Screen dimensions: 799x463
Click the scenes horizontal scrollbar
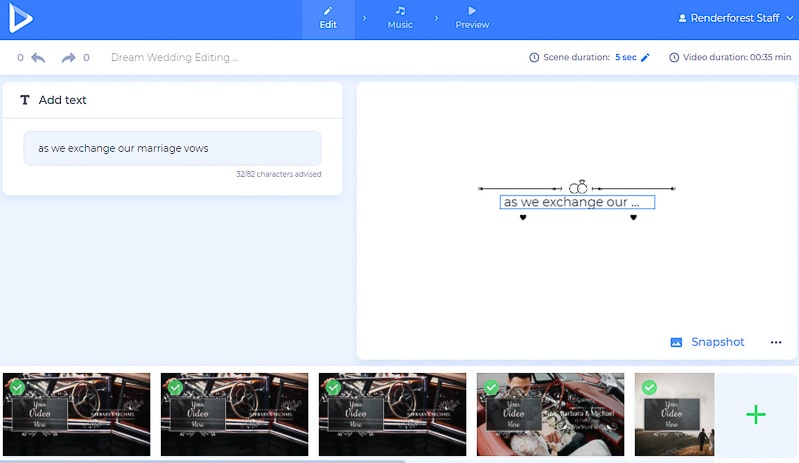tap(204, 461)
